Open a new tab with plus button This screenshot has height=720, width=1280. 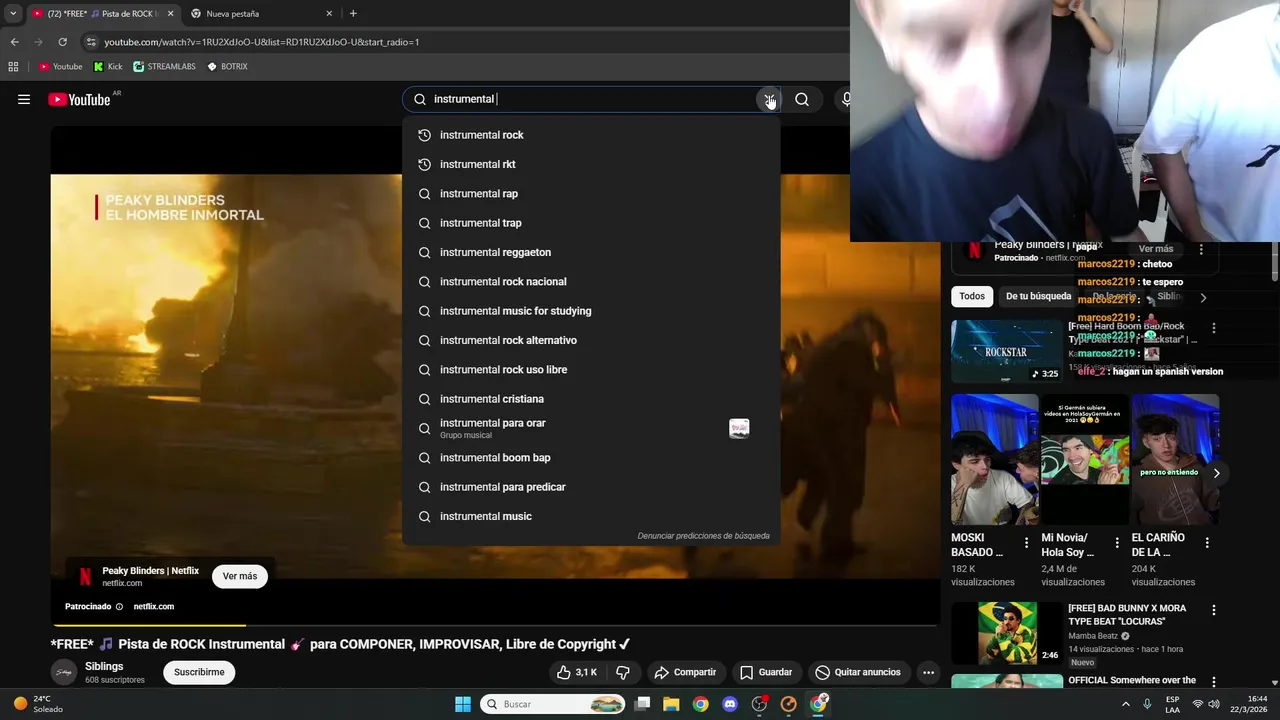[x=353, y=14]
